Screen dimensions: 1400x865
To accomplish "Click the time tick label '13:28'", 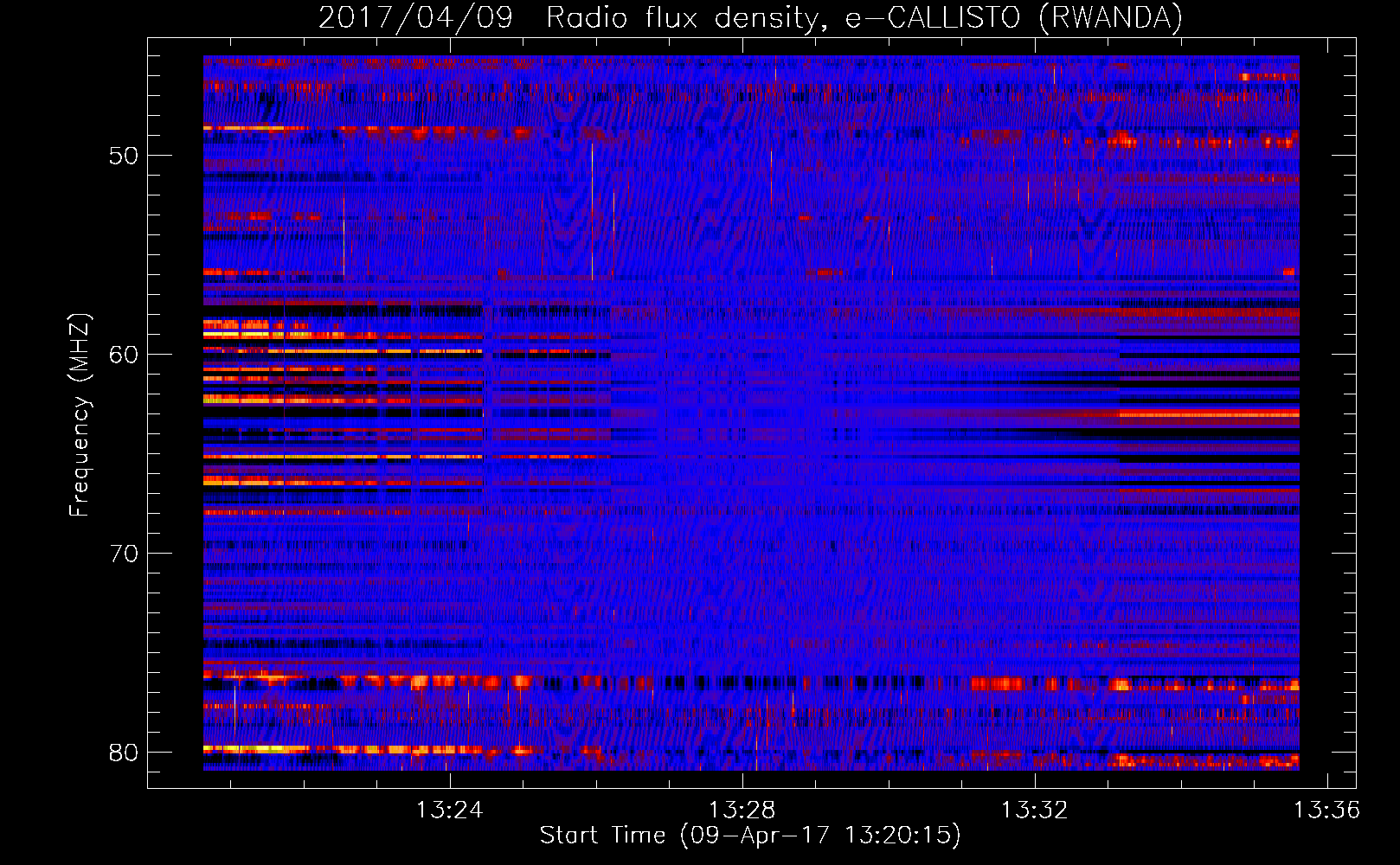I will pyautogui.click(x=742, y=811).
